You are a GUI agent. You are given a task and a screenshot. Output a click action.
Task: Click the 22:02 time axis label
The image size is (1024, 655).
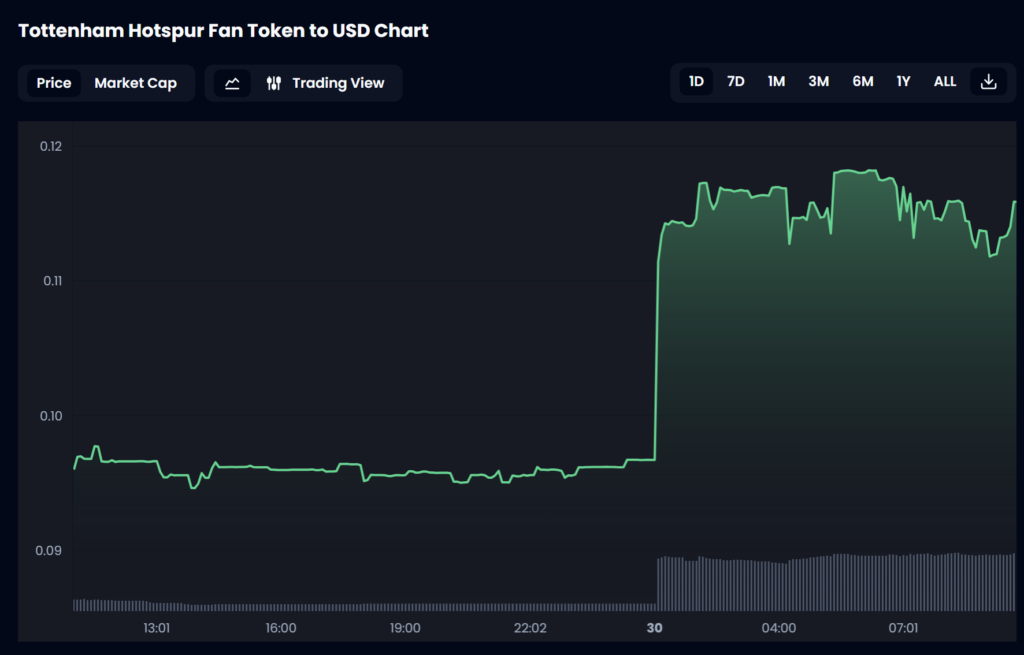coord(530,628)
